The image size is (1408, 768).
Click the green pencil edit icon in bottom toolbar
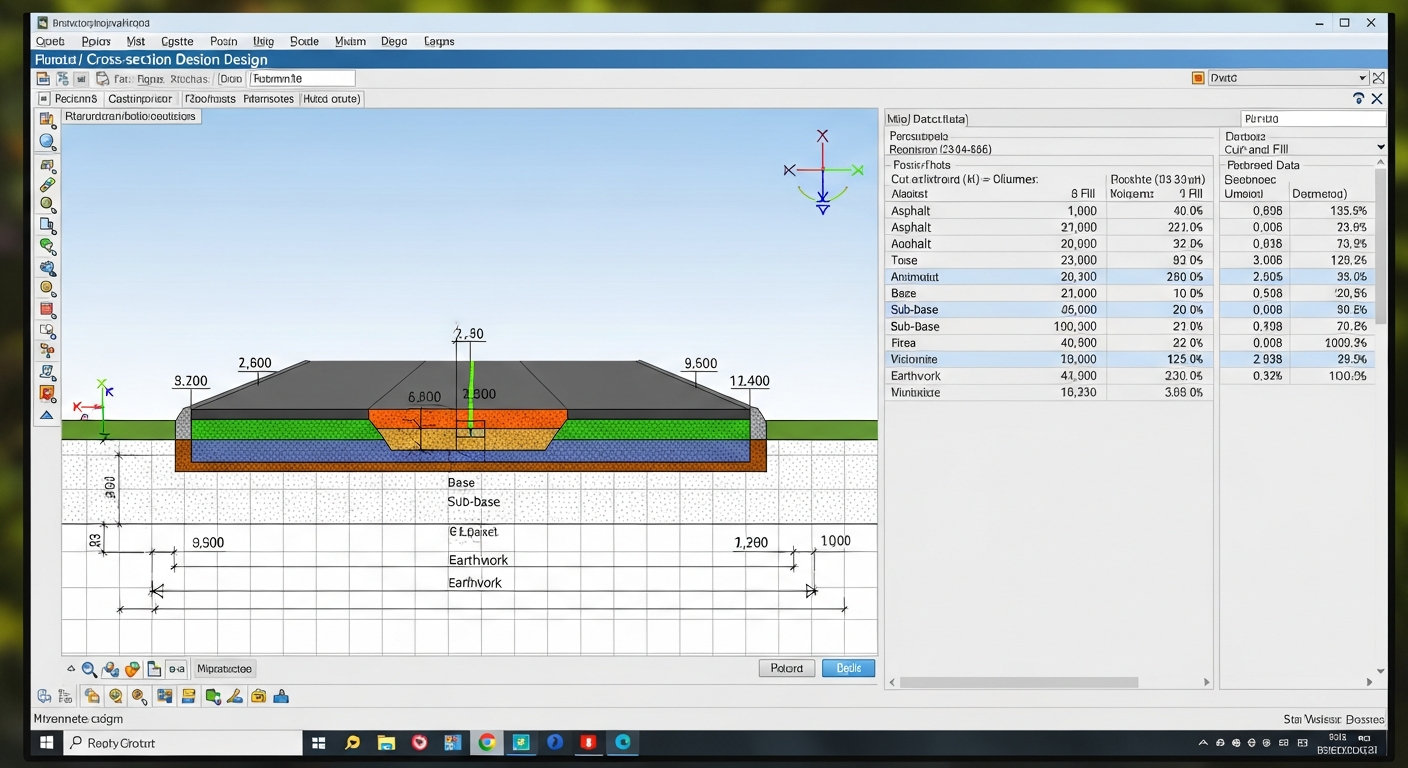[x=234, y=697]
